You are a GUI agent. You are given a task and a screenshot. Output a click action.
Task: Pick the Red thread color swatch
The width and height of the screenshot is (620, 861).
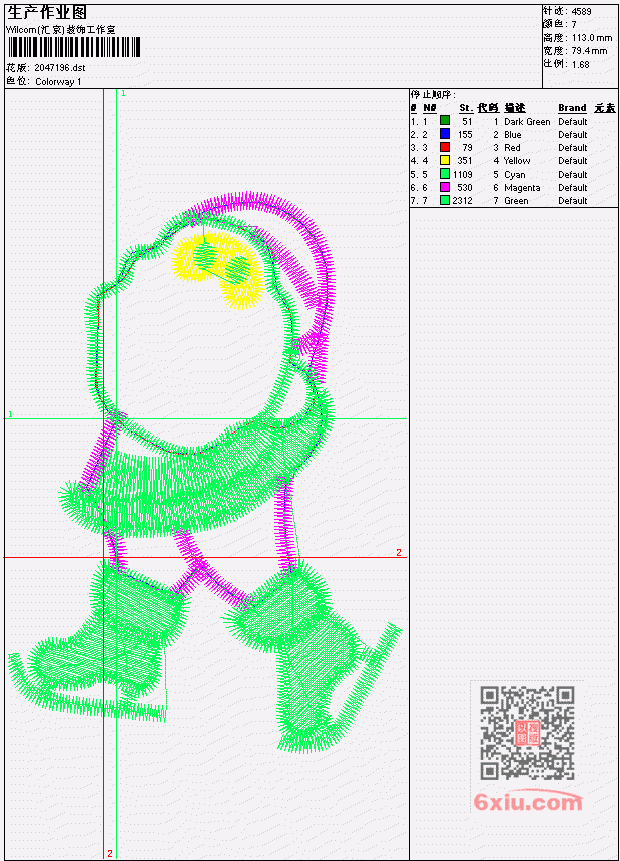point(445,147)
